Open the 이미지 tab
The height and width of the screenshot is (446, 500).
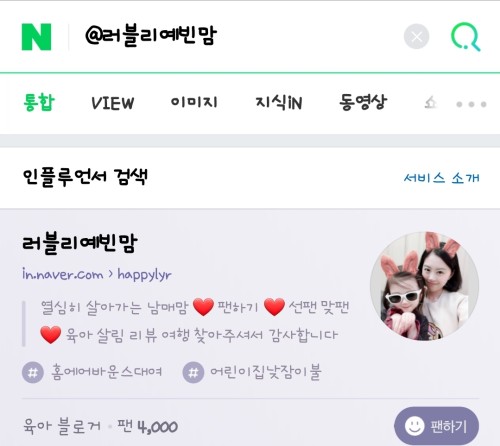[194, 102]
